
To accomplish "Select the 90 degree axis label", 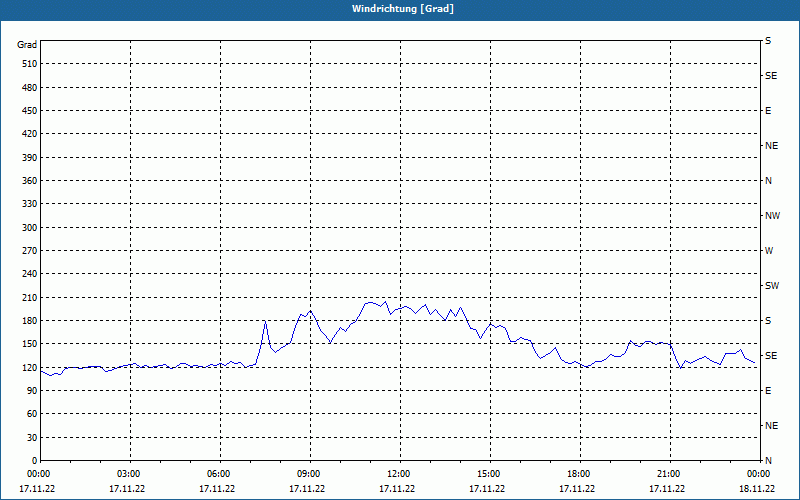I will pyautogui.click(x=32, y=391).
